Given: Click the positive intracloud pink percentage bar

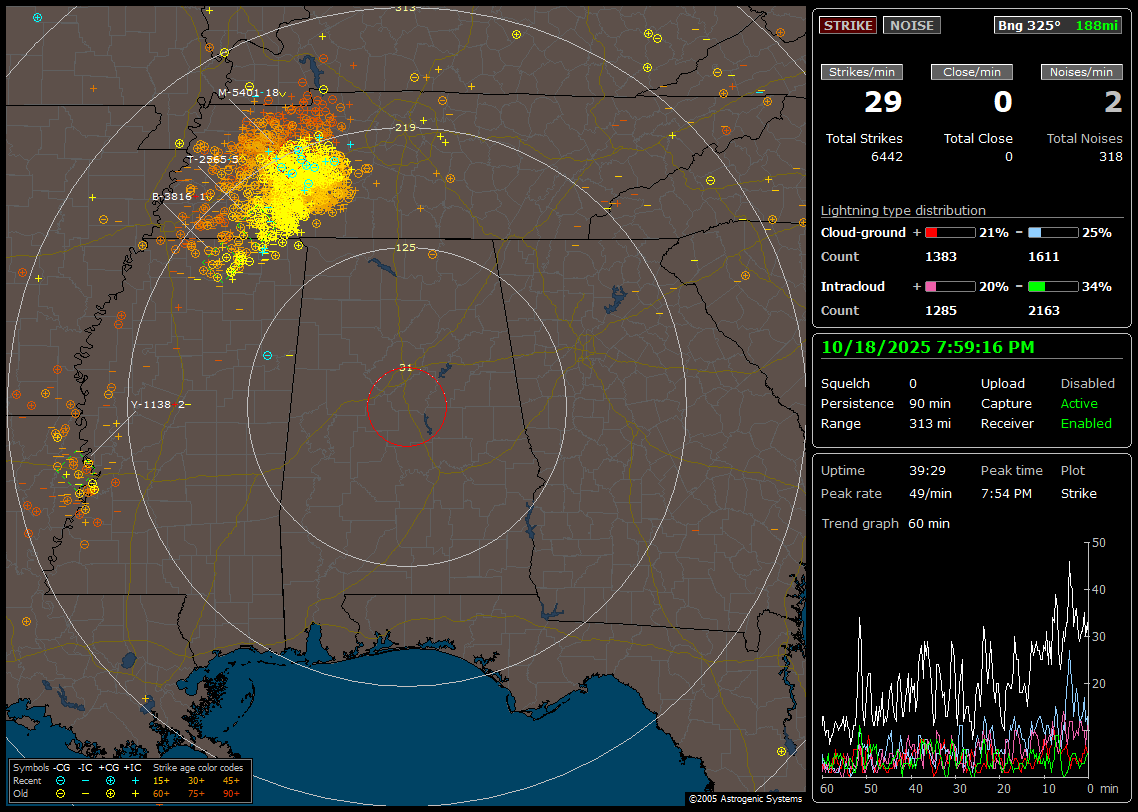Looking at the screenshot, I should pos(949,286).
